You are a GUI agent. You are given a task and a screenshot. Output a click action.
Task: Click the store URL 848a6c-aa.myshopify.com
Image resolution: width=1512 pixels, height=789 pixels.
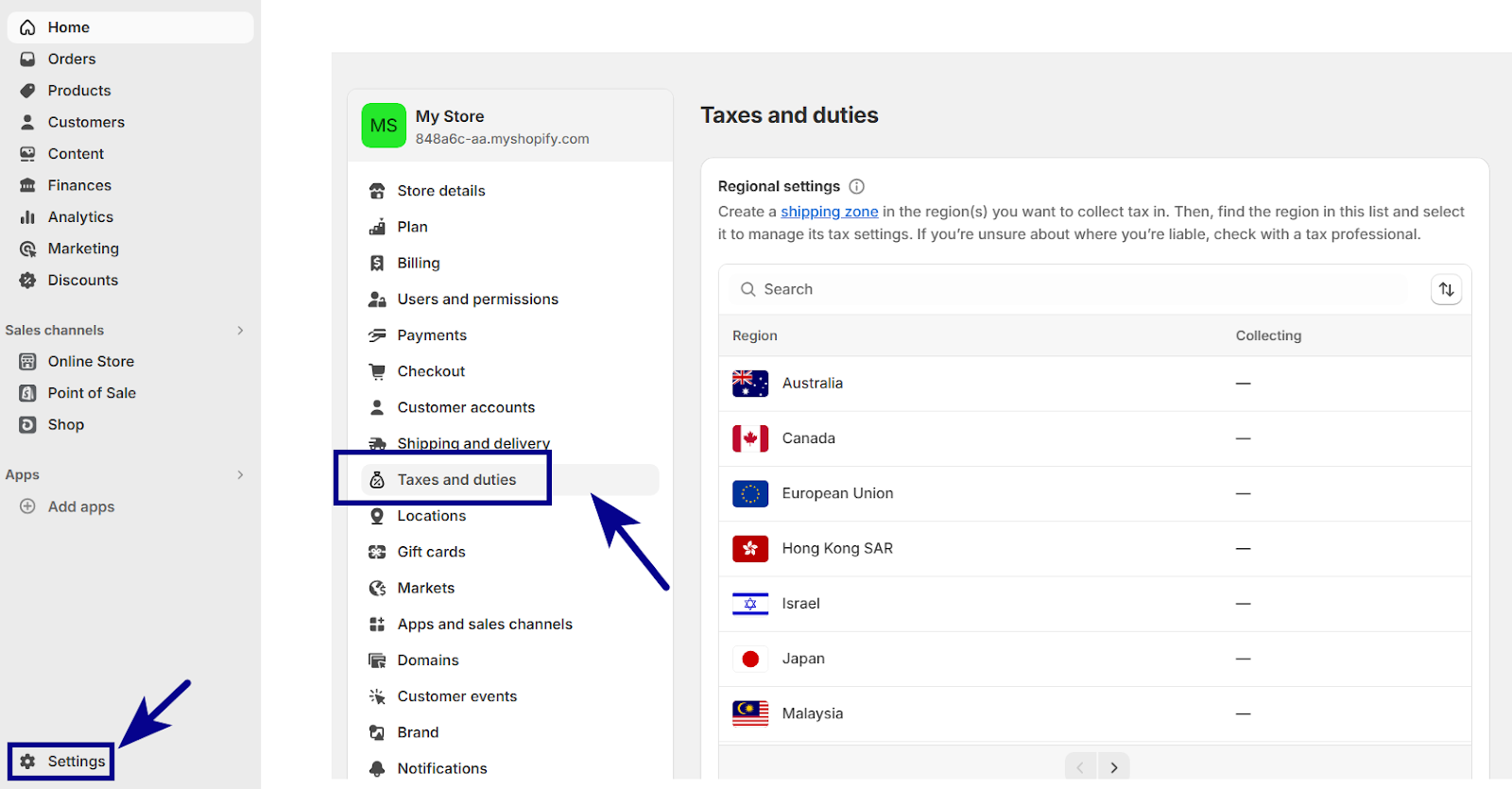coord(502,139)
